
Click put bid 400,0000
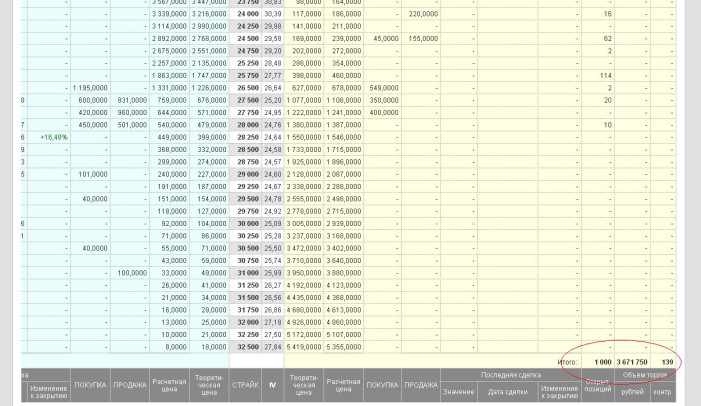pos(384,113)
